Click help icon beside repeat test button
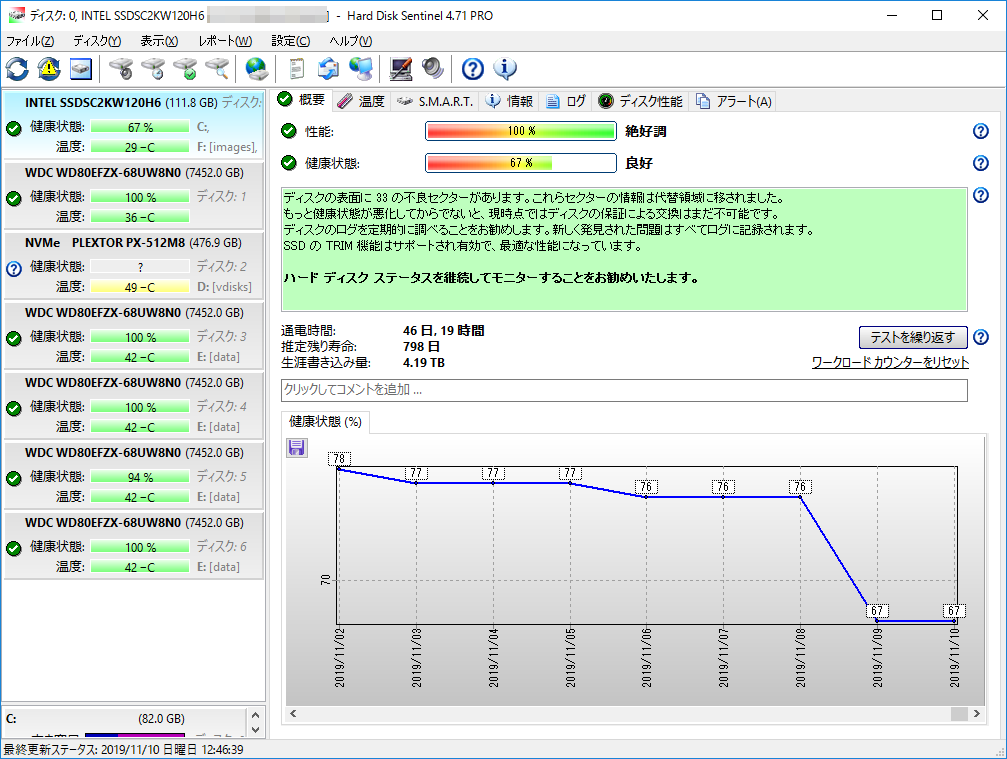1007x759 pixels. pos(981,337)
